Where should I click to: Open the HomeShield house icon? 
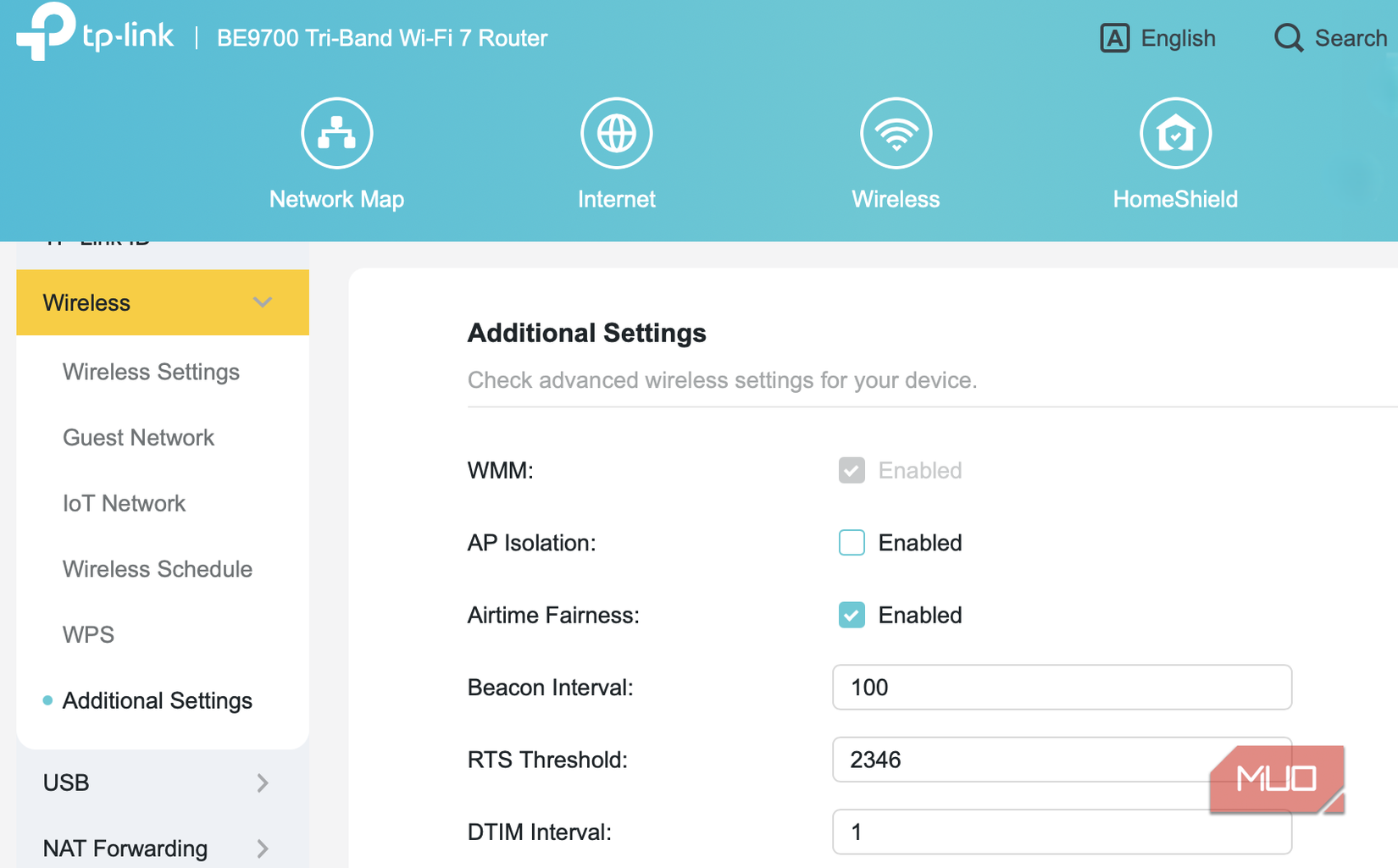tap(1175, 133)
